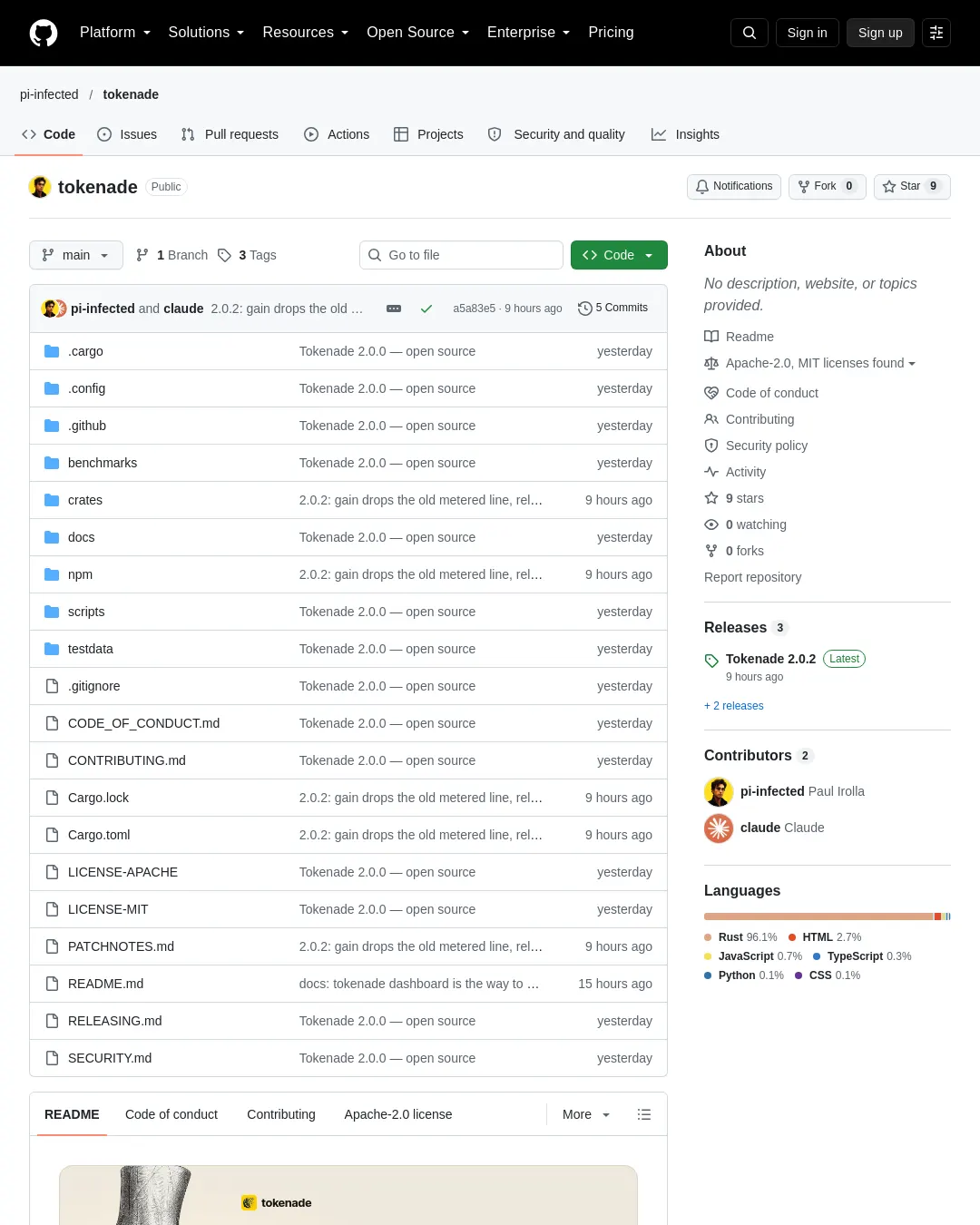Open README.md's commit message about the tokenade dashboard
The width and height of the screenshot is (980, 1225).
(419, 984)
